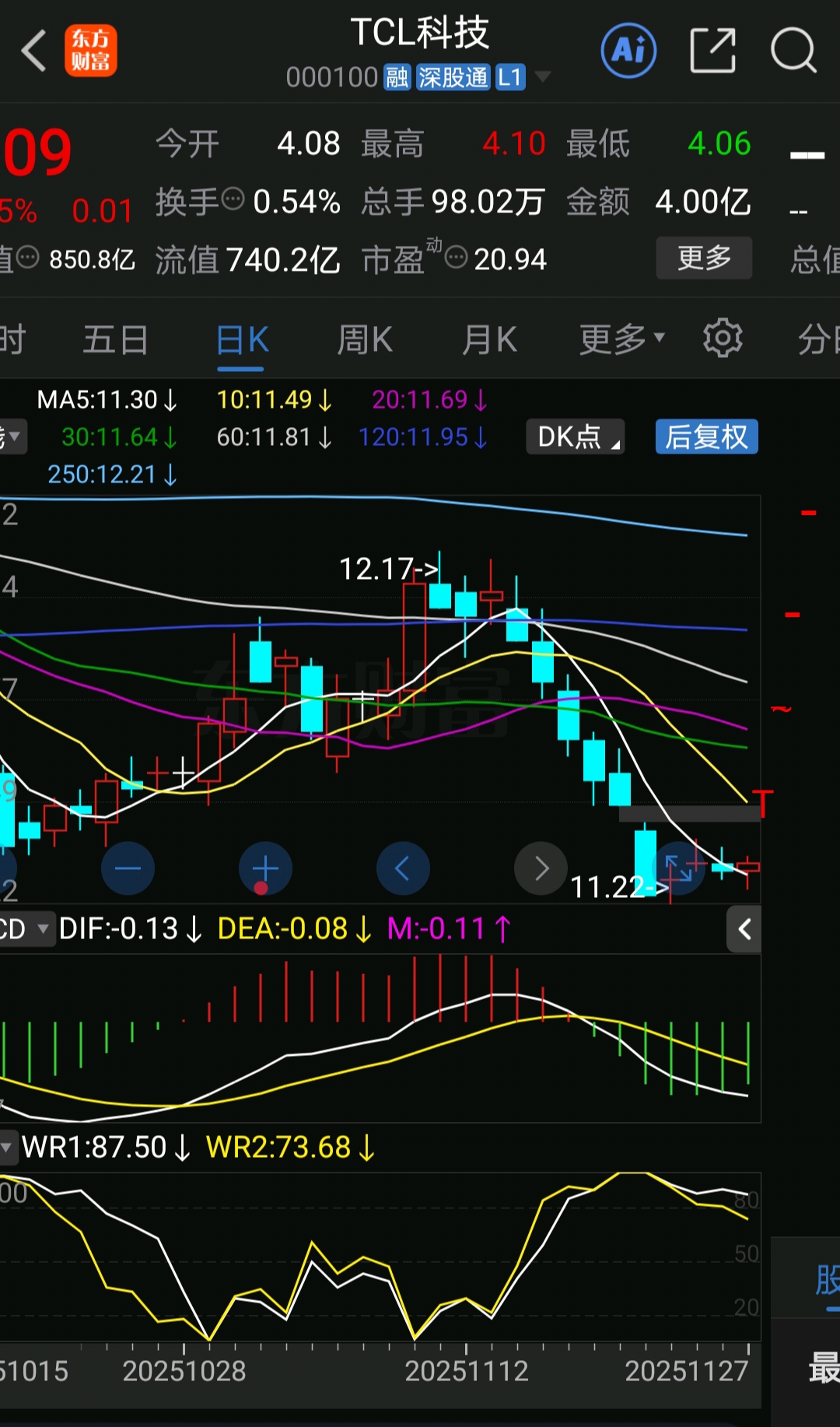Tap the 60:11.81 moving average value
The width and height of the screenshot is (840, 1427).
coord(274,437)
